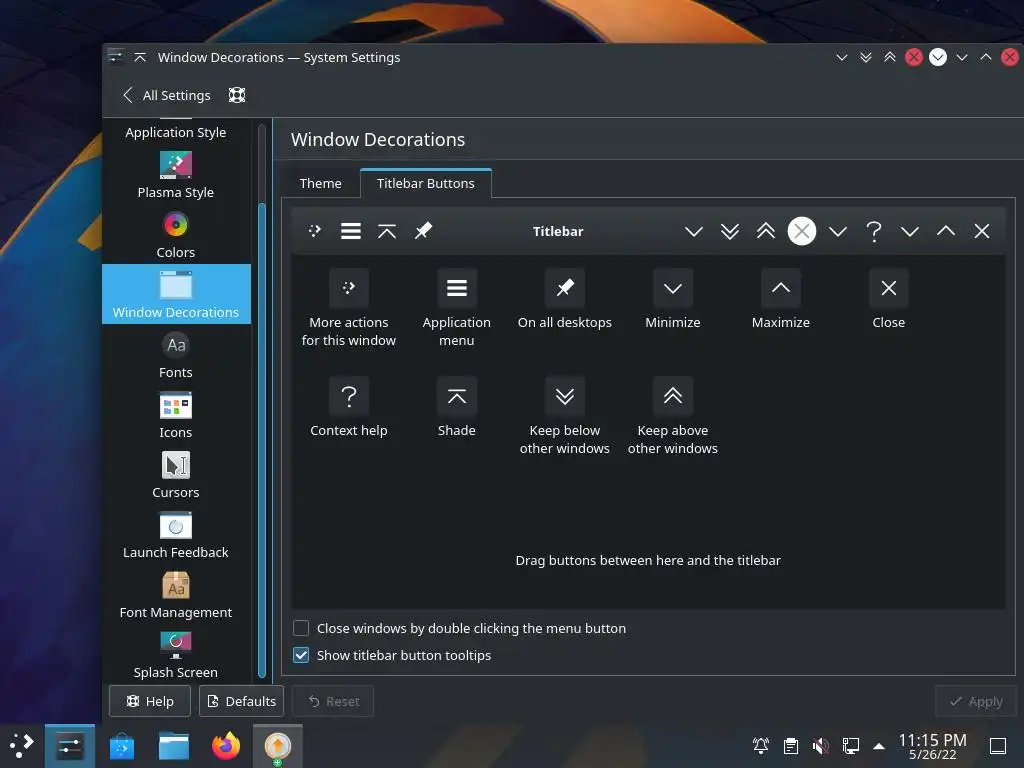Open clipboard tray icon
This screenshot has height=768, width=1024.
(x=791, y=746)
